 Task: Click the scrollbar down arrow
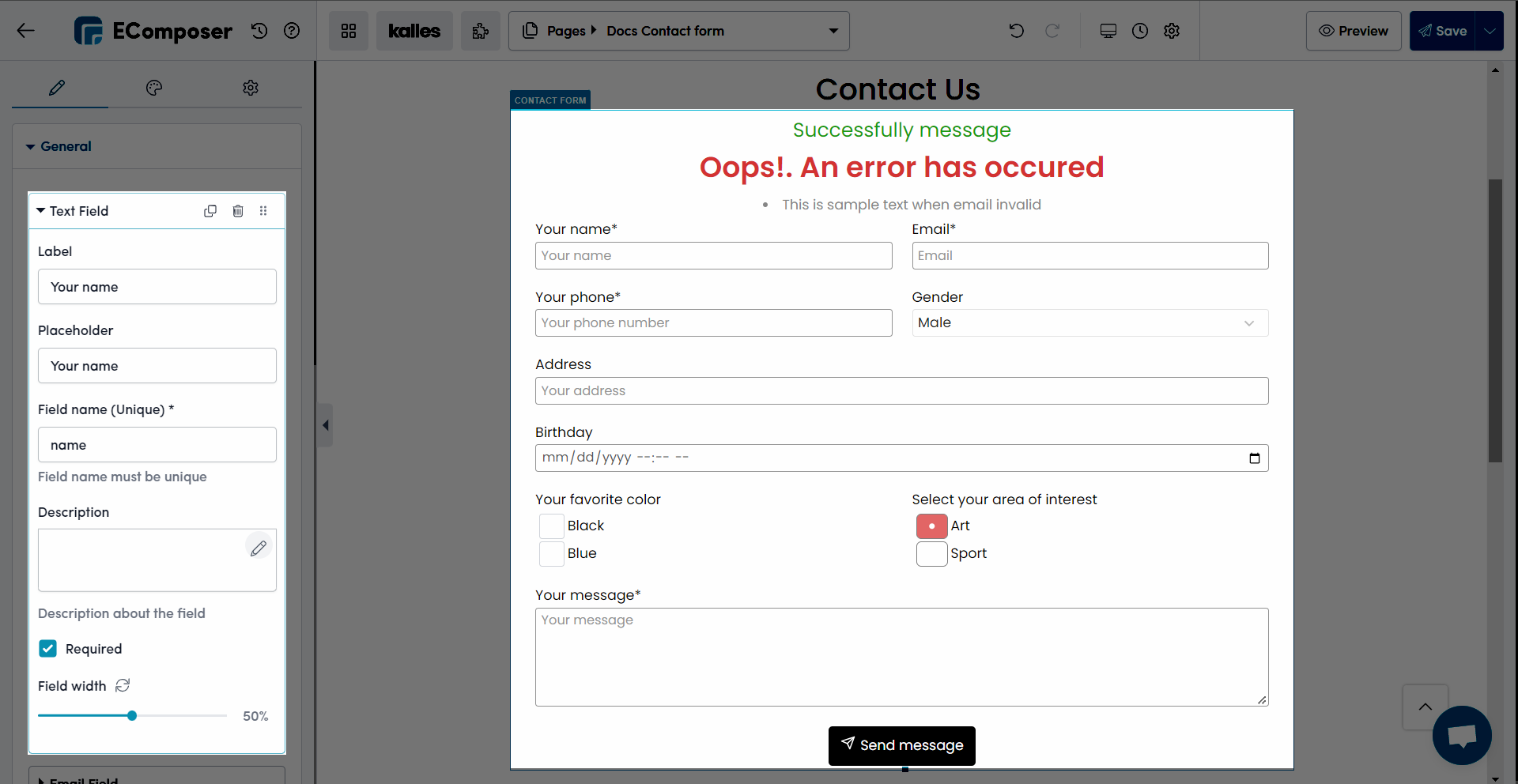coord(1495,778)
